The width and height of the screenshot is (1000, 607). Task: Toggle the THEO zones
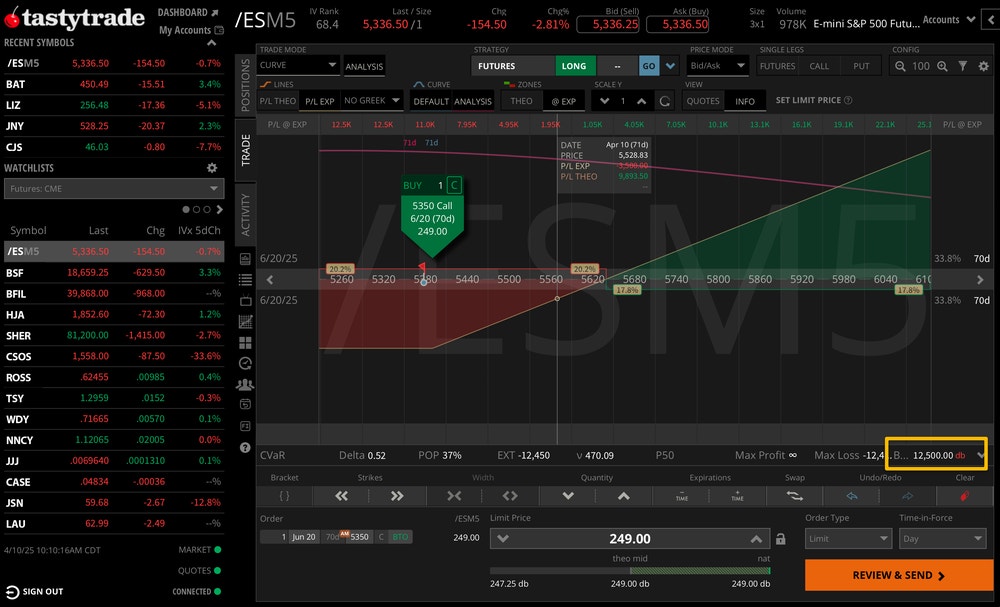coord(521,101)
